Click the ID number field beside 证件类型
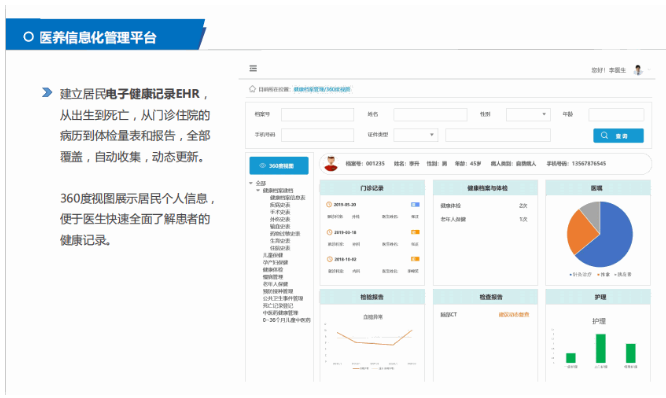 [x=498, y=135]
